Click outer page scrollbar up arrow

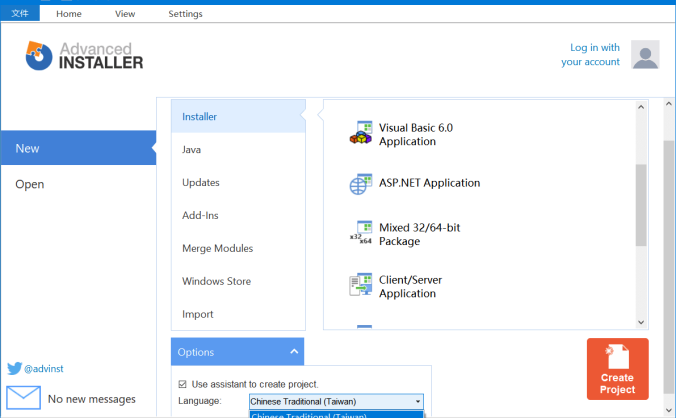point(669,103)
